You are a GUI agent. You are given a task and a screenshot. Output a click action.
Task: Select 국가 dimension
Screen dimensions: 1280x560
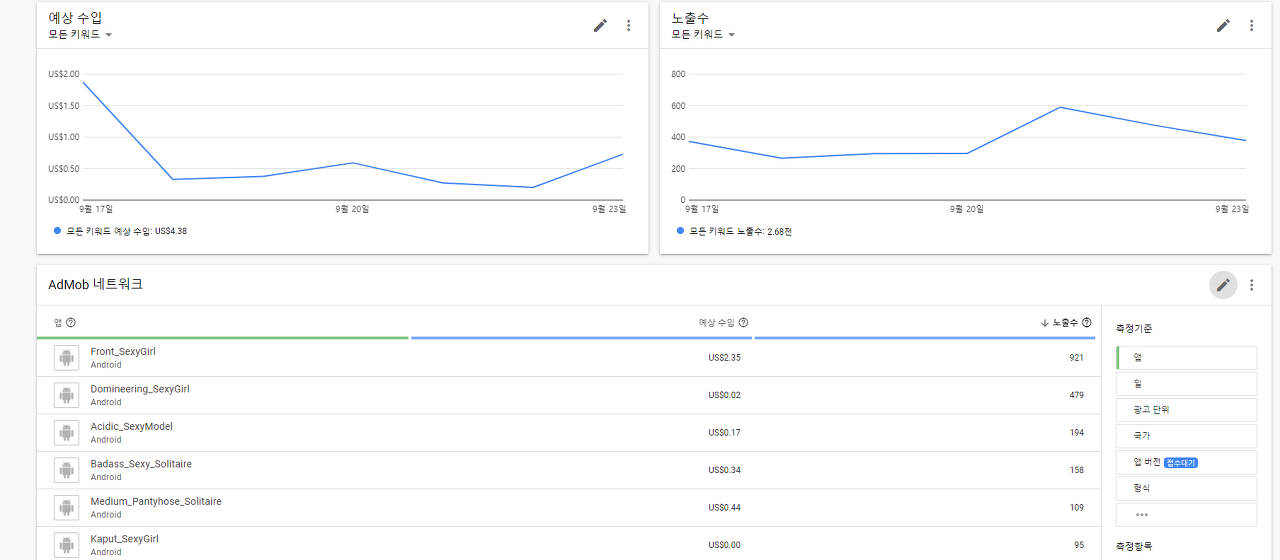pyautogui.click(x=1186, y=436)
